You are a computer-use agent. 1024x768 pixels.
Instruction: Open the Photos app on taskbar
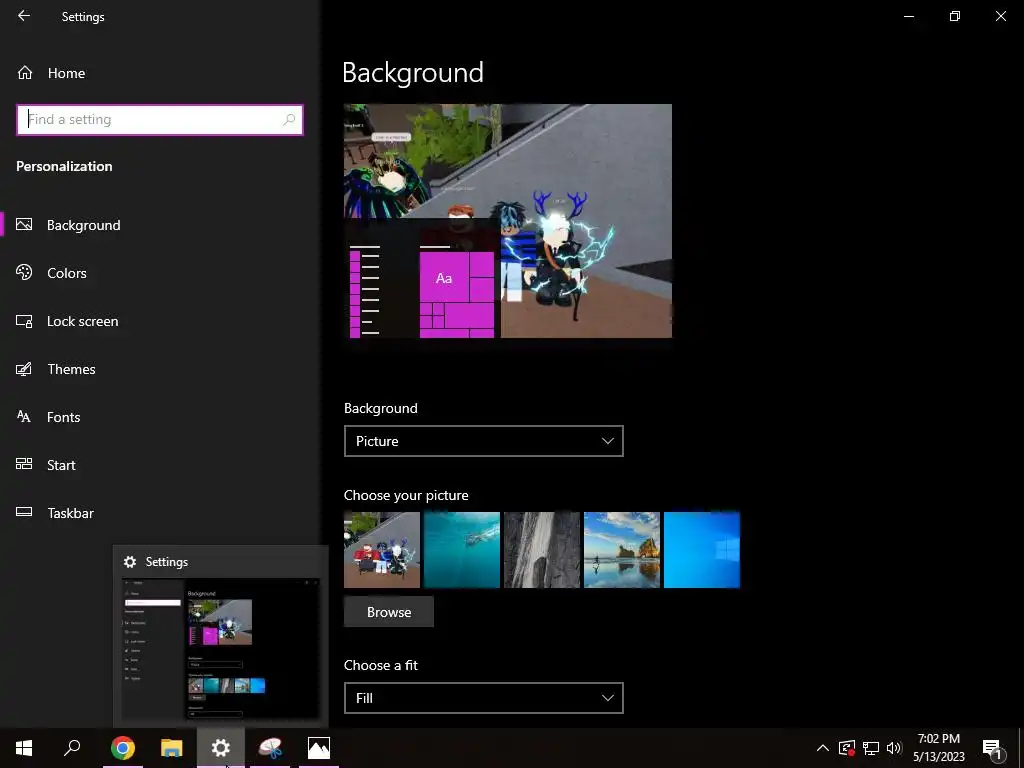tap(319, 748)
